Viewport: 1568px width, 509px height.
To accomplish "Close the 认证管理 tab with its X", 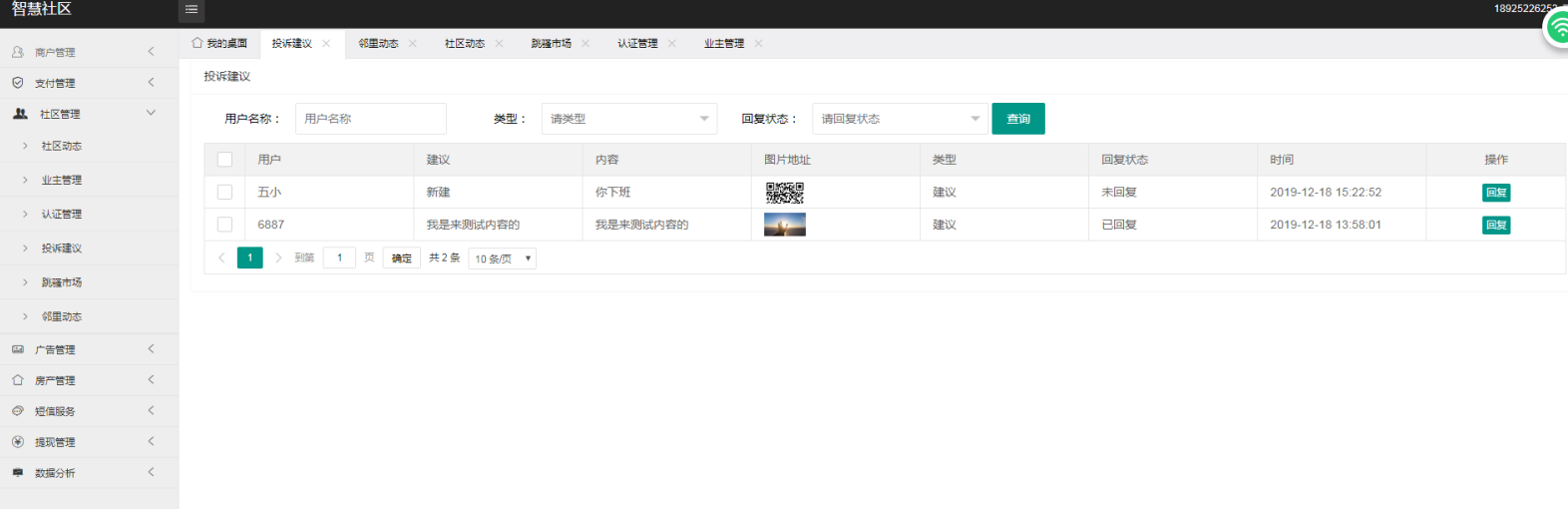I will [x=672, y=44].
